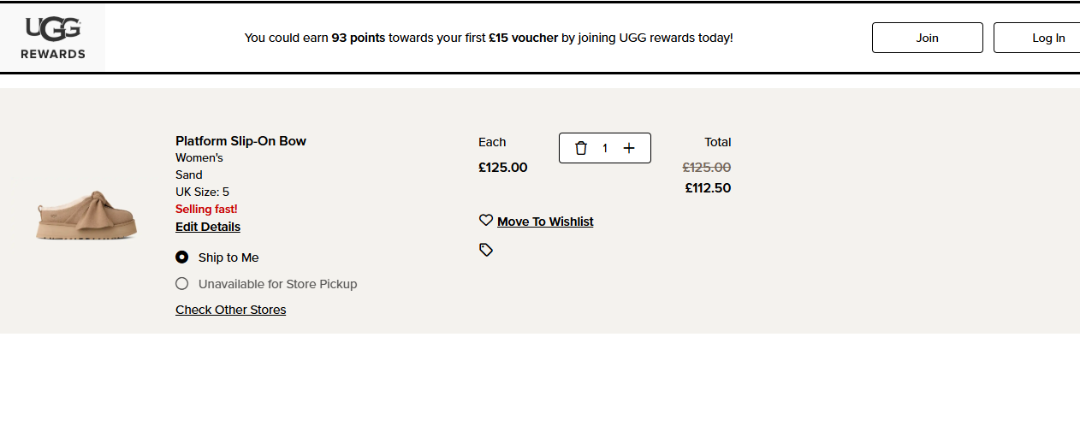
Task: Click the UK Size: 5 text
Action: [x=202, y=192]
